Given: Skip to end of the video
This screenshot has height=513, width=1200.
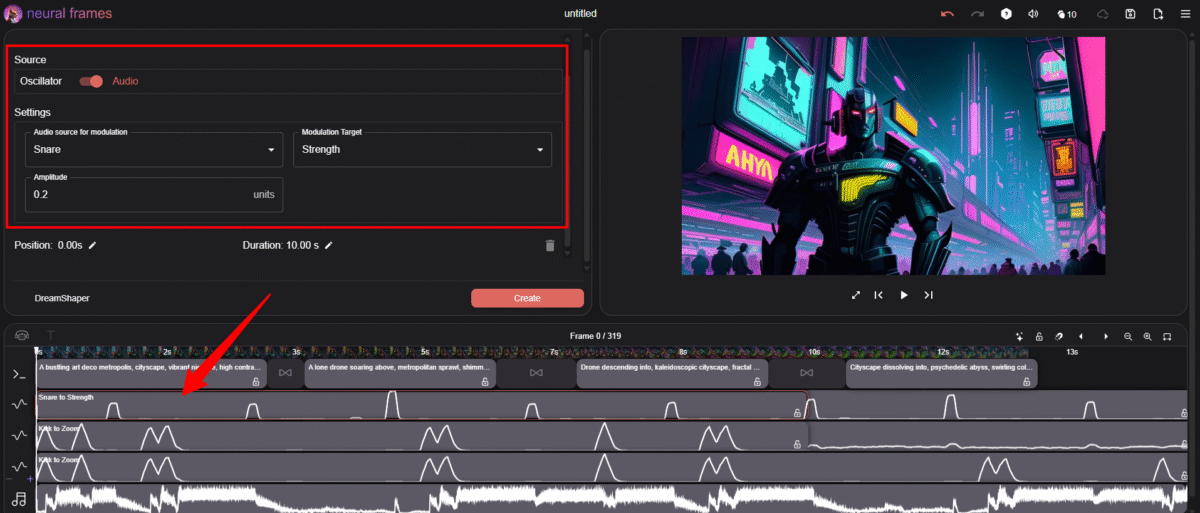Looking at the screenshot, I should 928,295.
